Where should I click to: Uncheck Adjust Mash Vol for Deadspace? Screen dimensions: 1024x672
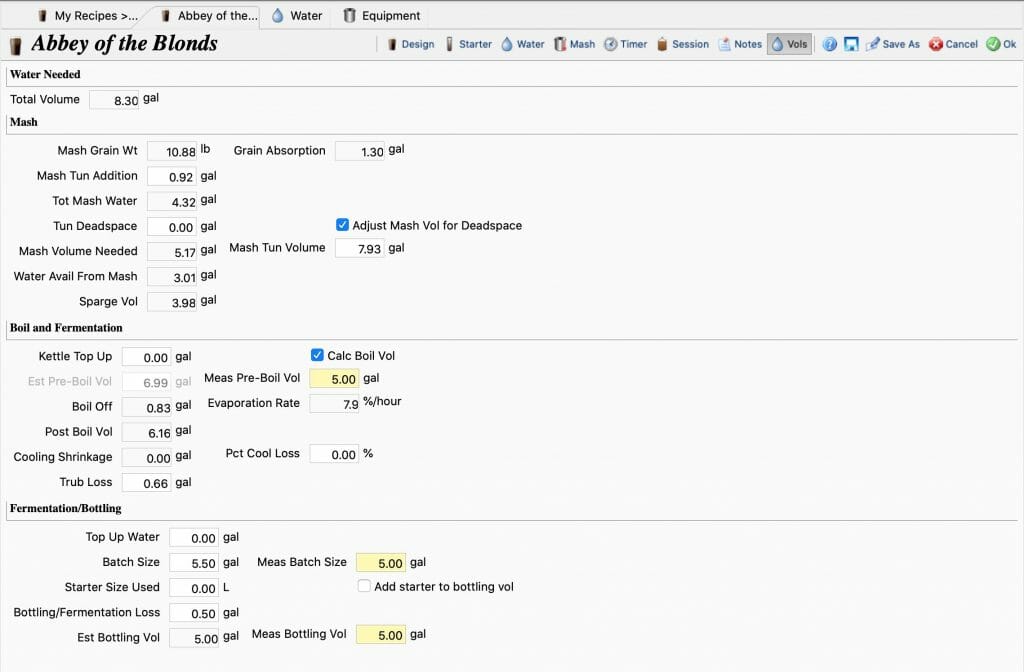coord(342,225)
